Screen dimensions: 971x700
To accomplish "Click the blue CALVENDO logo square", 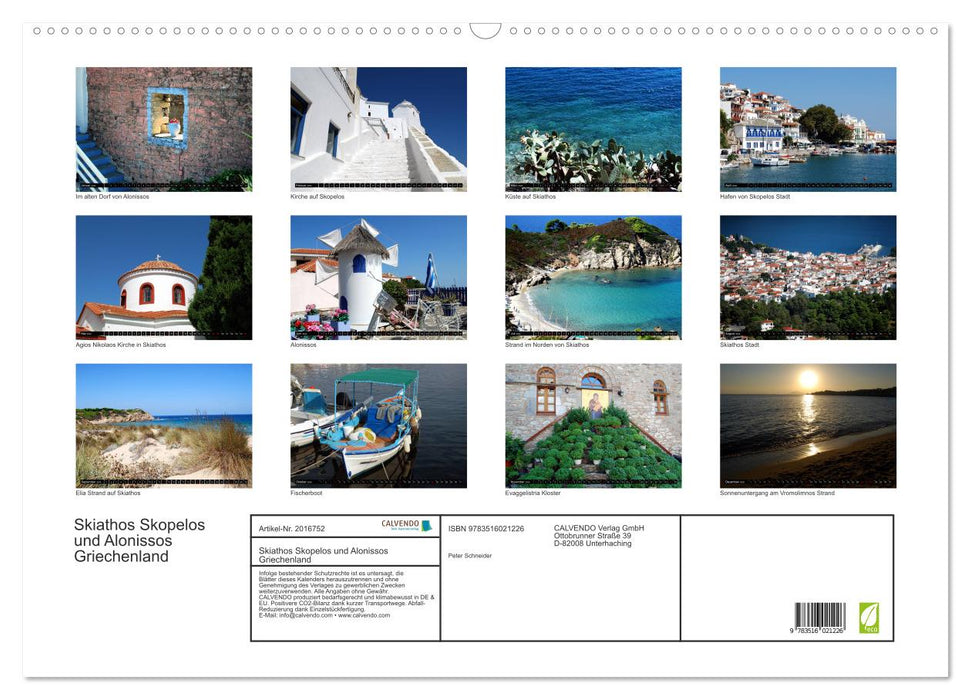I will click(x=428, y=526).
